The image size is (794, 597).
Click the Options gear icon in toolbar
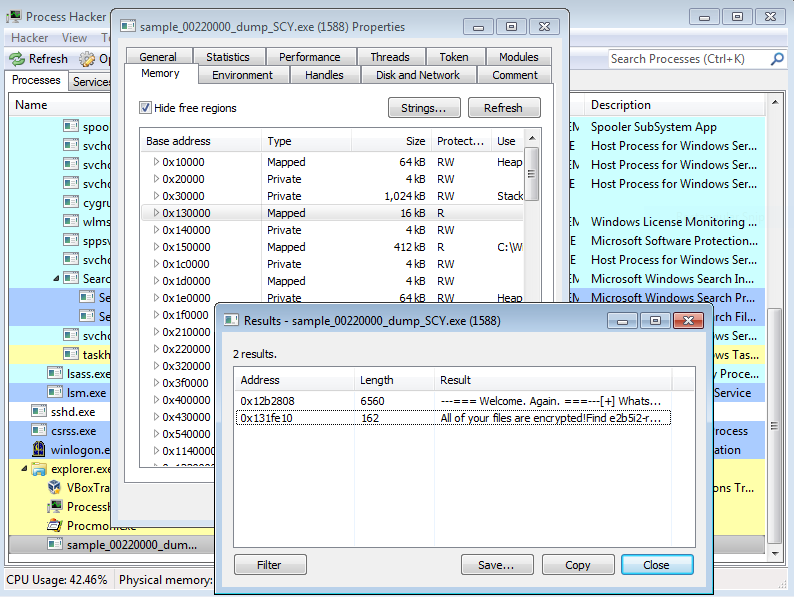click(87, 59)
